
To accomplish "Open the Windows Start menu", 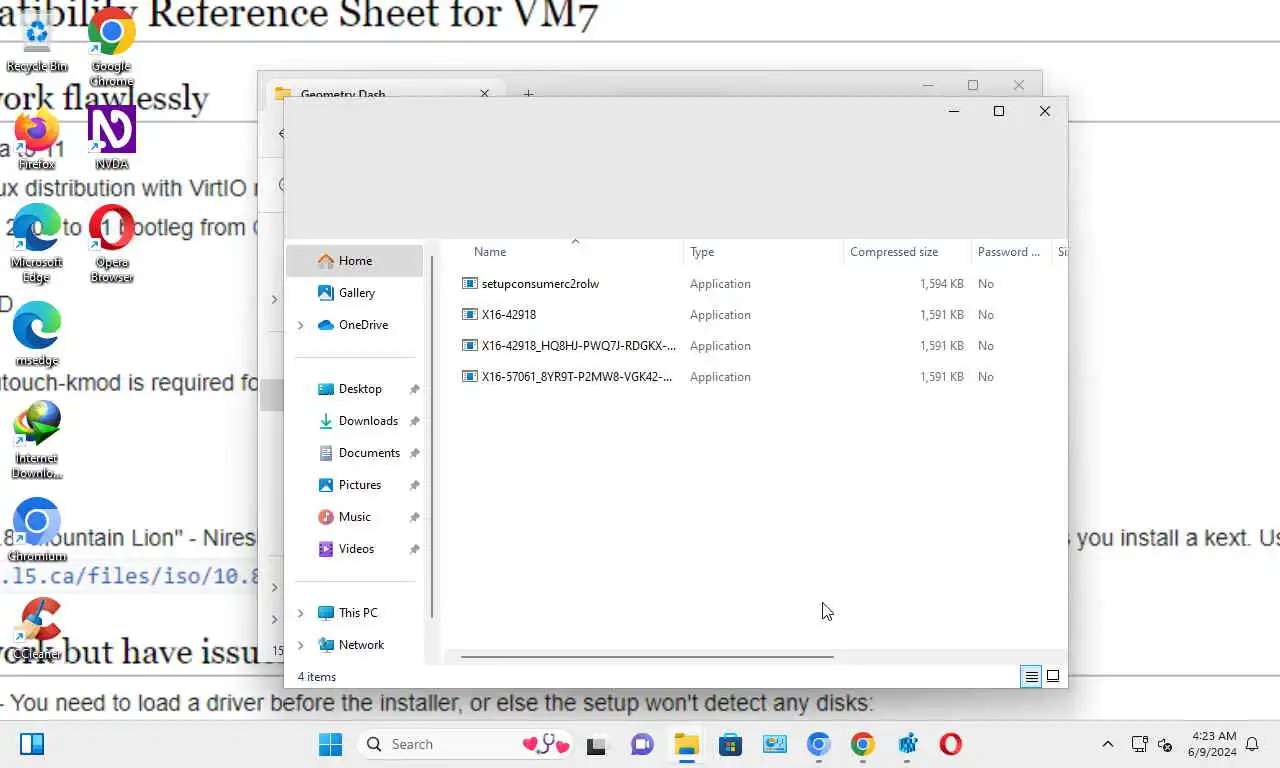I will pos(330,744).
